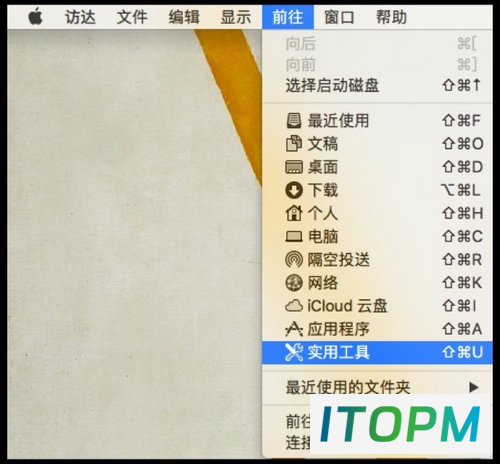The image size is (500, 464).
Task: Select the 个人 home house icon
Action: (294, 213)
